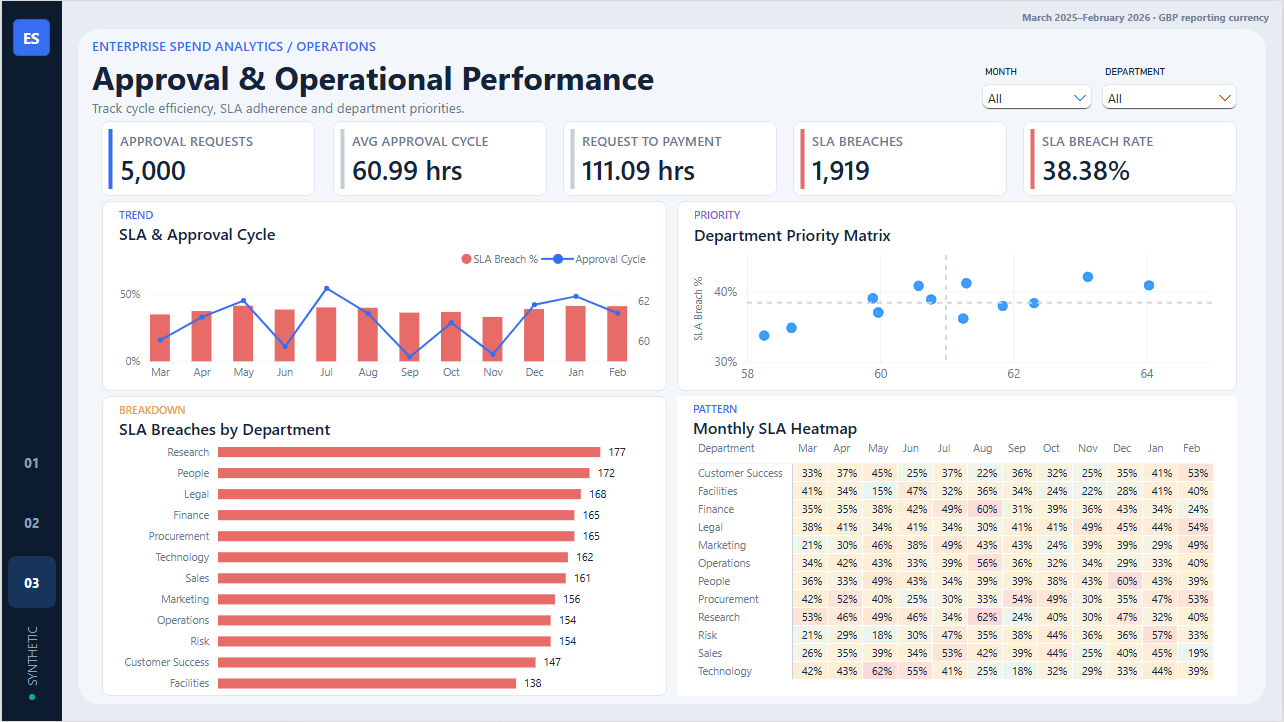The image size is (1284, 722).
Task: Click Operations Aug cell showing 56%
Action: (x=983, y=563)
